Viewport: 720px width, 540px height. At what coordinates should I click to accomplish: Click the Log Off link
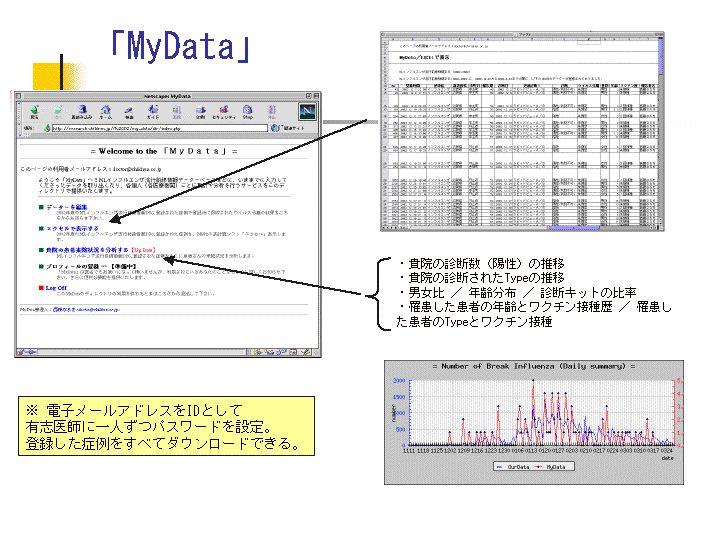pyautogui.click(x=56, y=287)
